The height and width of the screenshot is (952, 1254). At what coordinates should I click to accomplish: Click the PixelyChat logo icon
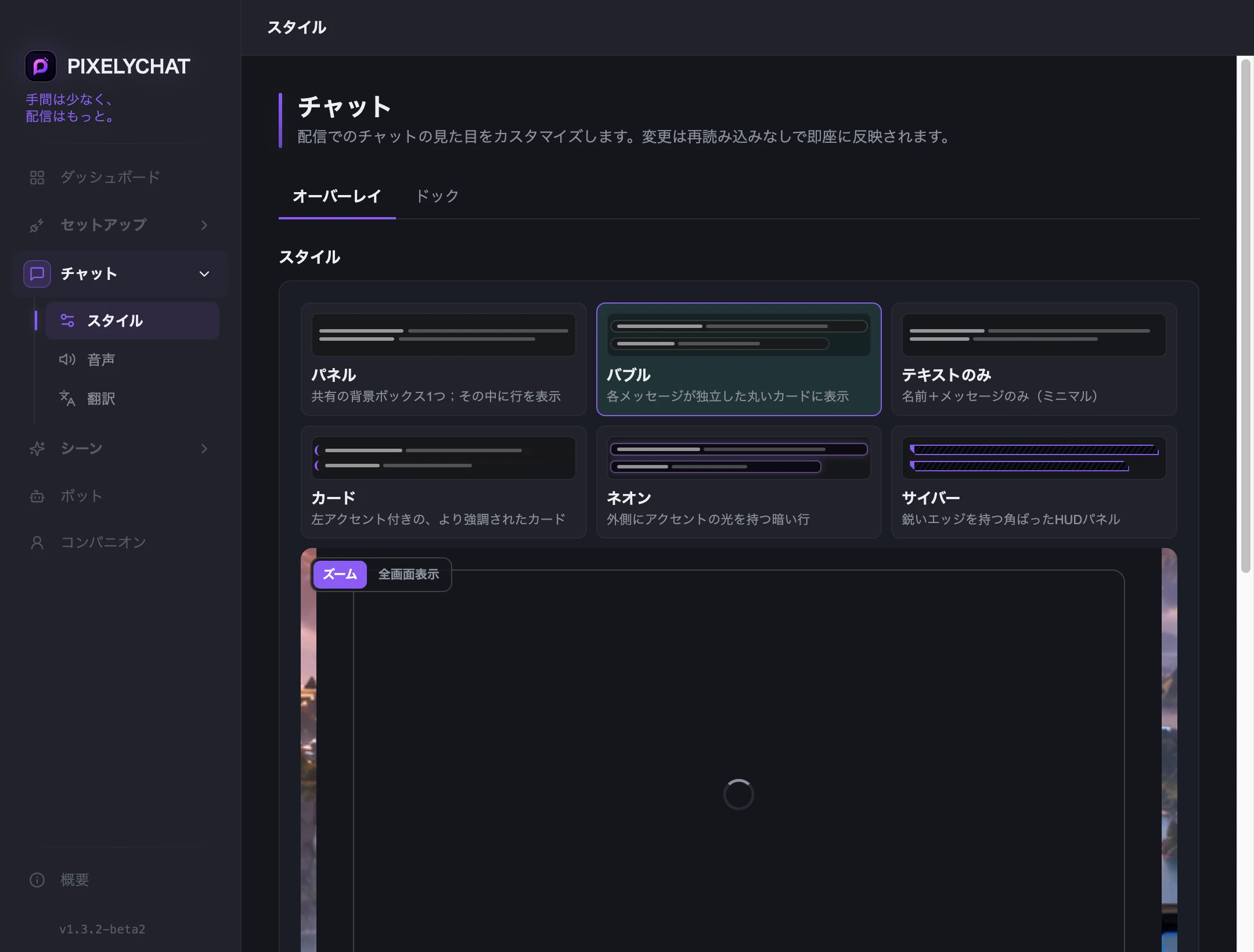tap(41, 66)
